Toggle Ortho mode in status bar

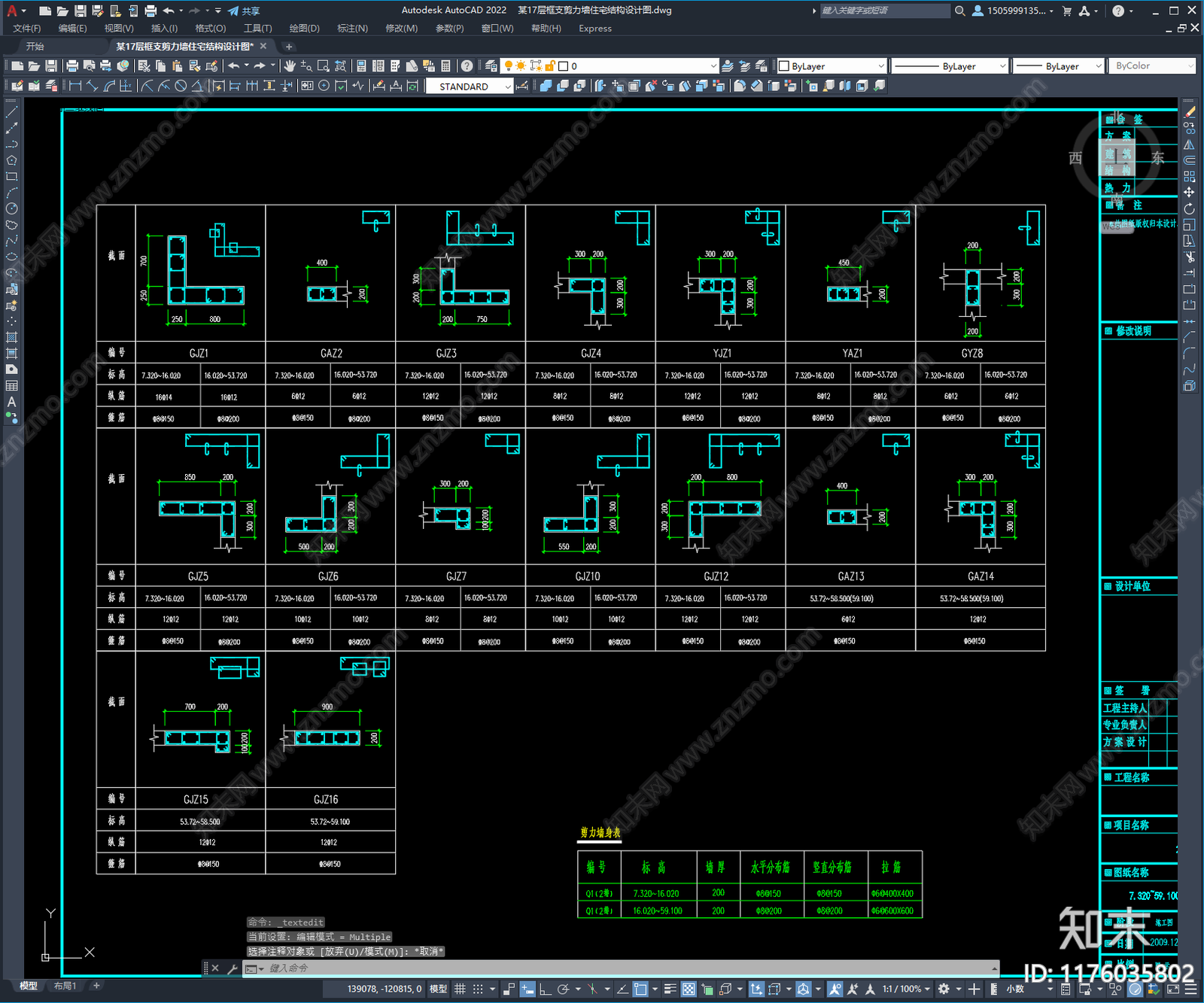click(545, 989)
